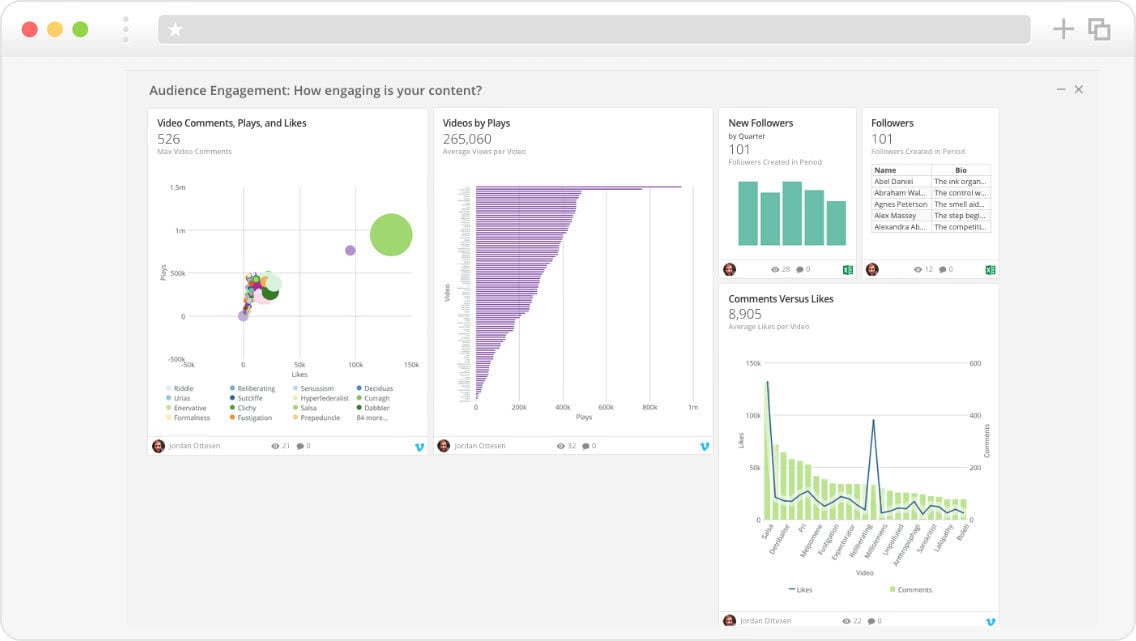Click the Vimeo source icon on Videos by Plays widget
The image size is (1136, 641).
tap(706, 446)
